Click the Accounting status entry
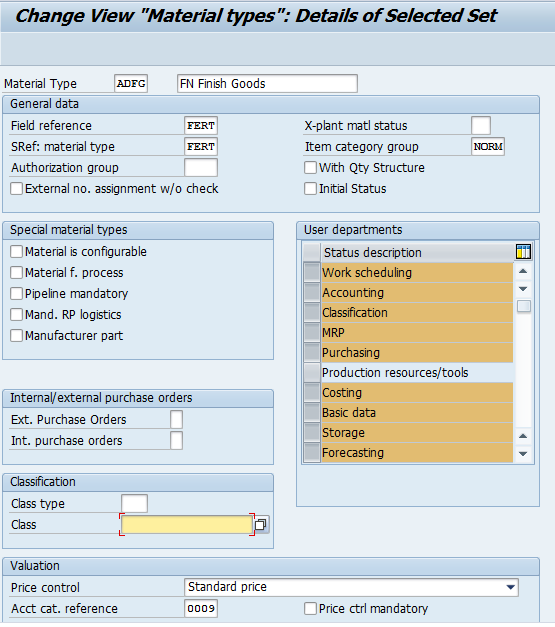This screenshot has height=627, width=555. point(417,293)
